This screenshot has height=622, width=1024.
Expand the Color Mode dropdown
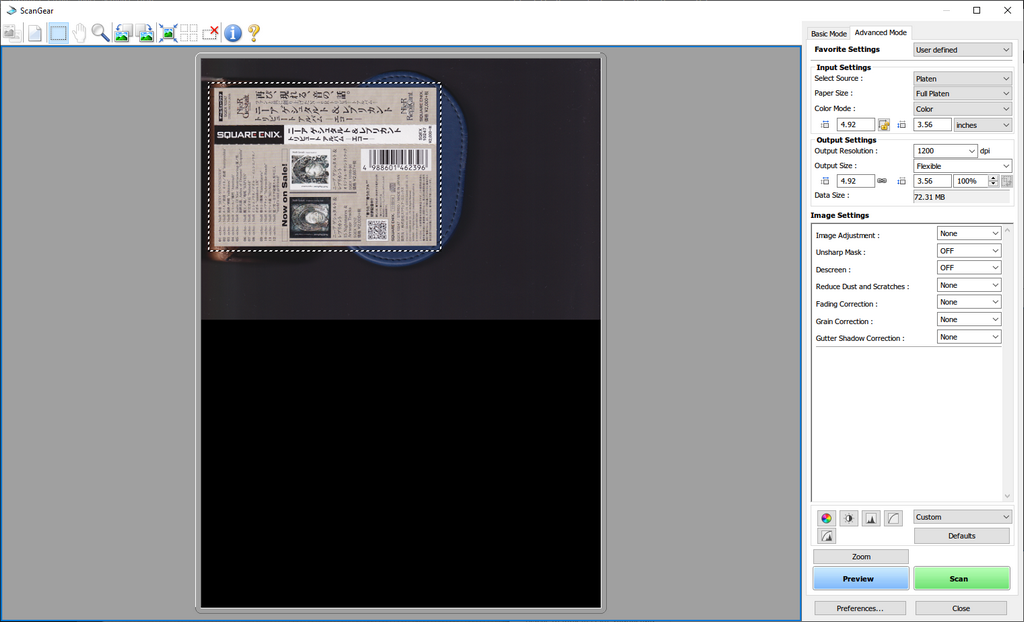[962, 109]
